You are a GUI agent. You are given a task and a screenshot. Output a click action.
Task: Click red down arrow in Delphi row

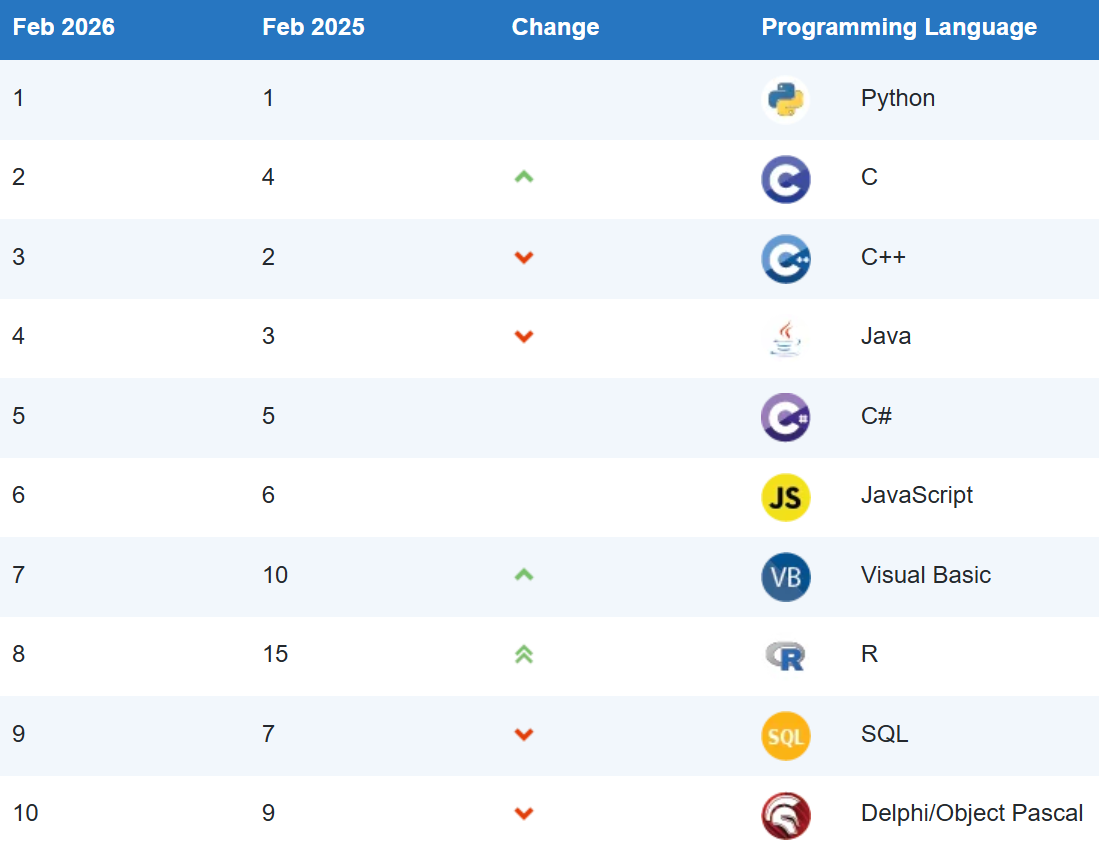point(524,813)
